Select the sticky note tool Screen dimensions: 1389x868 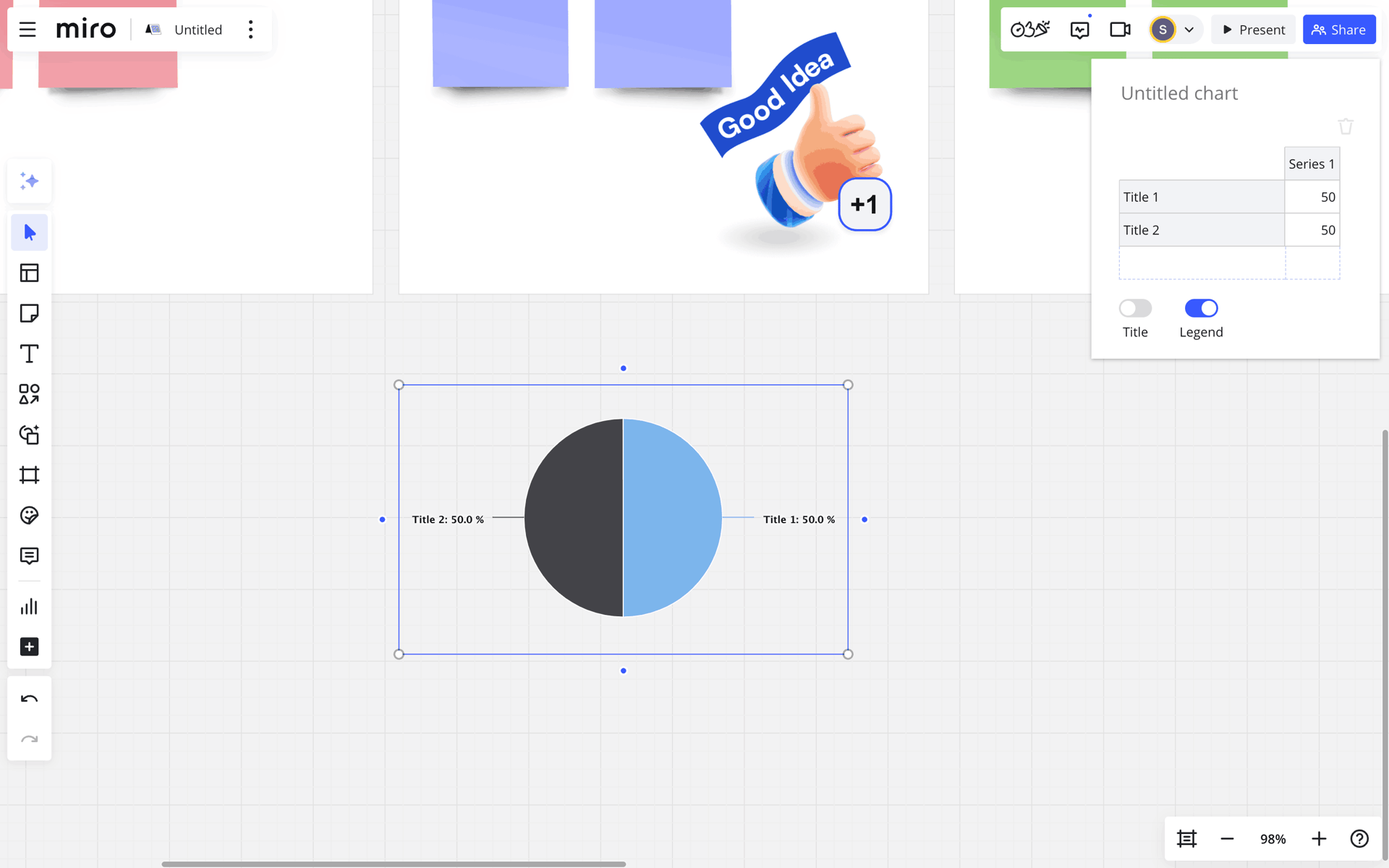30,313
